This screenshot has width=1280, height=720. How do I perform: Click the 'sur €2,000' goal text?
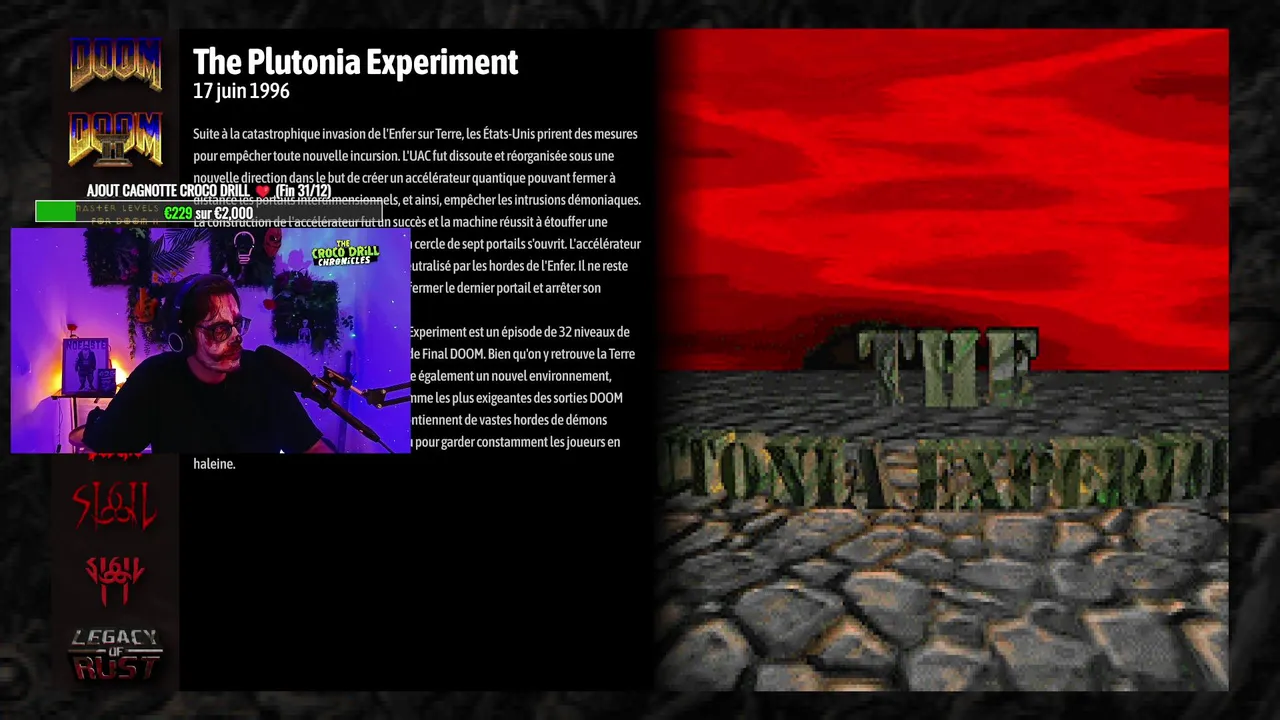[x=224, y=213]
